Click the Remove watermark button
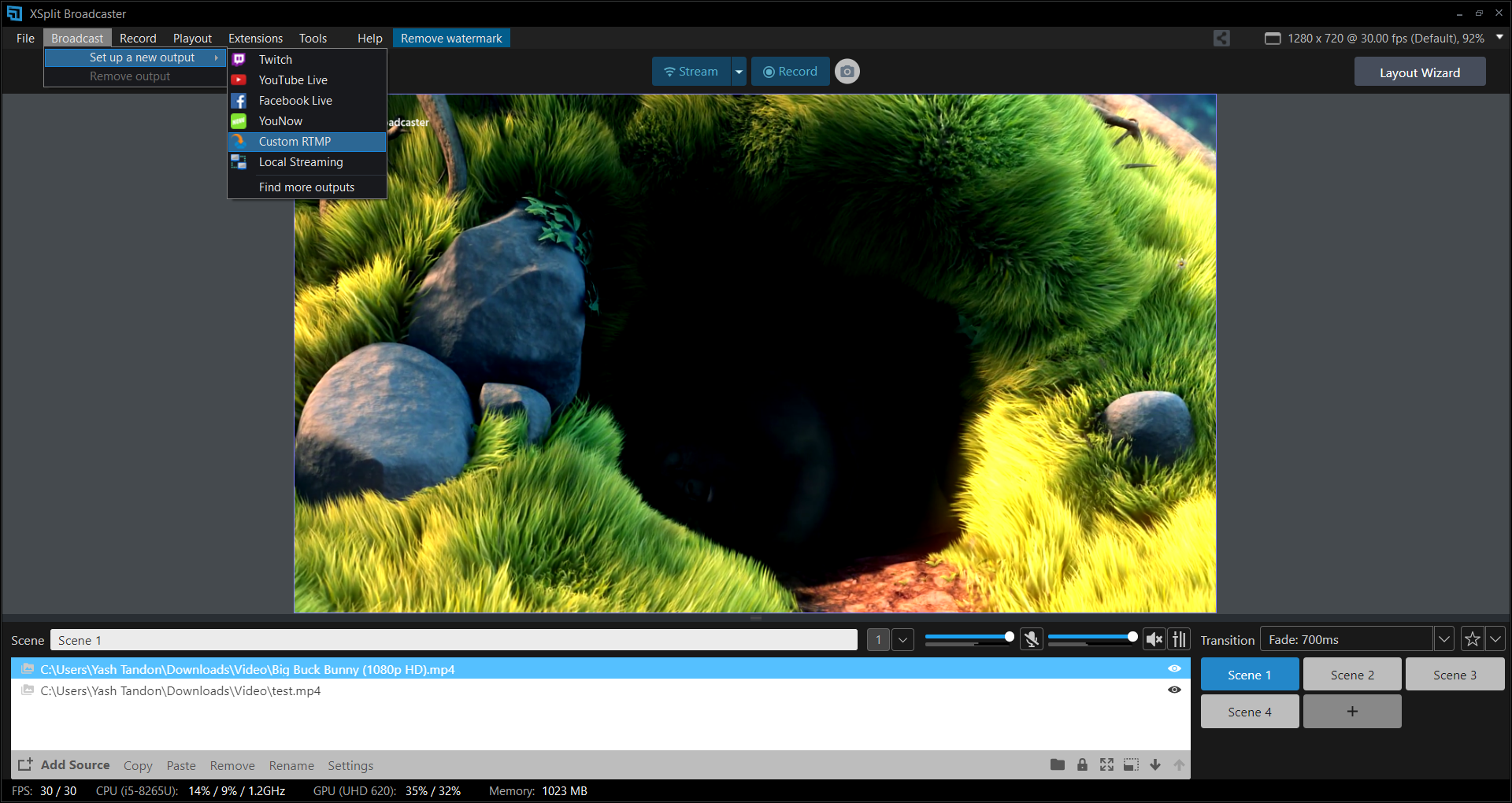 (x=451, y=38)
